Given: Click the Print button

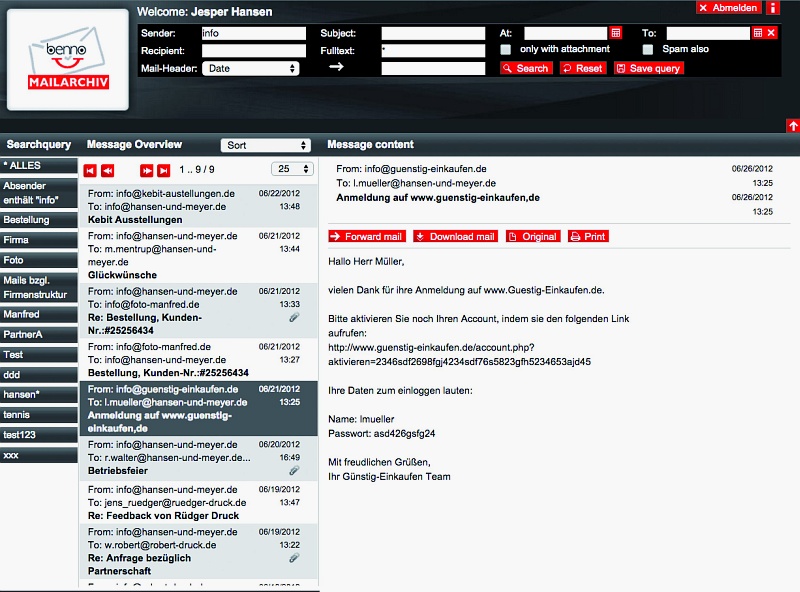Looking at the screenshot, I should pyautogui.click(x=588, y=236).
